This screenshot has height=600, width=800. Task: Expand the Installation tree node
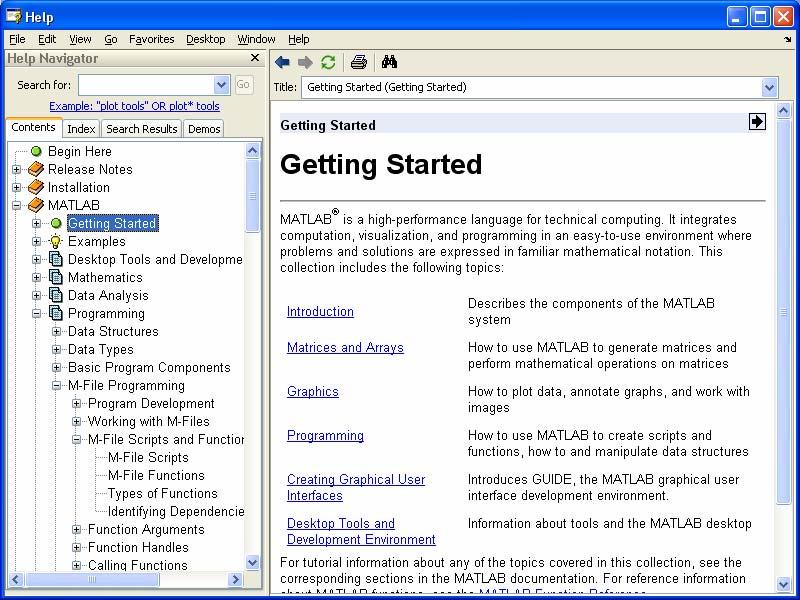(x=16, y=187)
